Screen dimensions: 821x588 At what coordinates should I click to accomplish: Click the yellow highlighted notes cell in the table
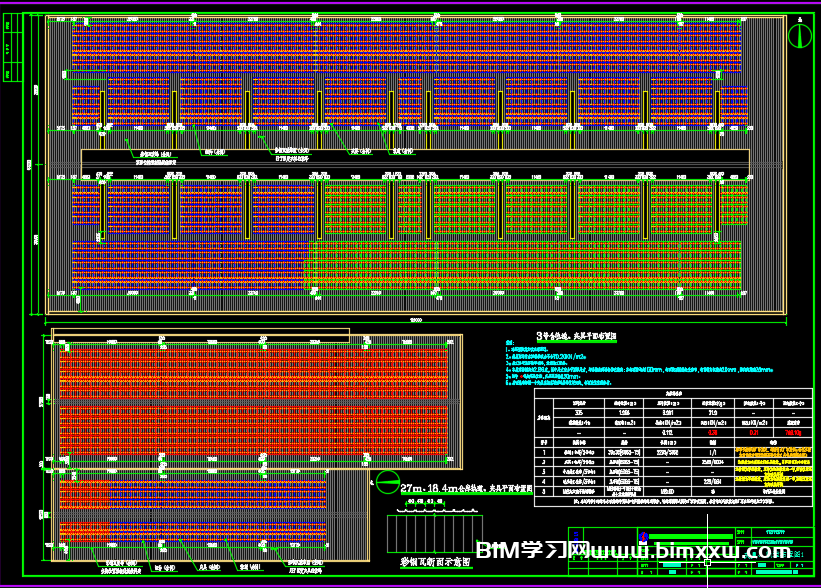coord(773,464)
